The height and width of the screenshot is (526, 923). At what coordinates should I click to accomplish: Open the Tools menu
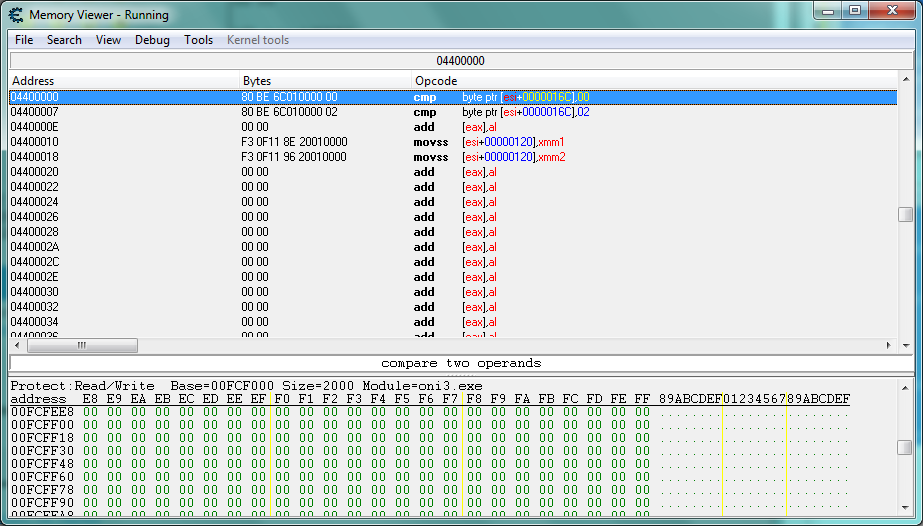(x=198, y=40)
